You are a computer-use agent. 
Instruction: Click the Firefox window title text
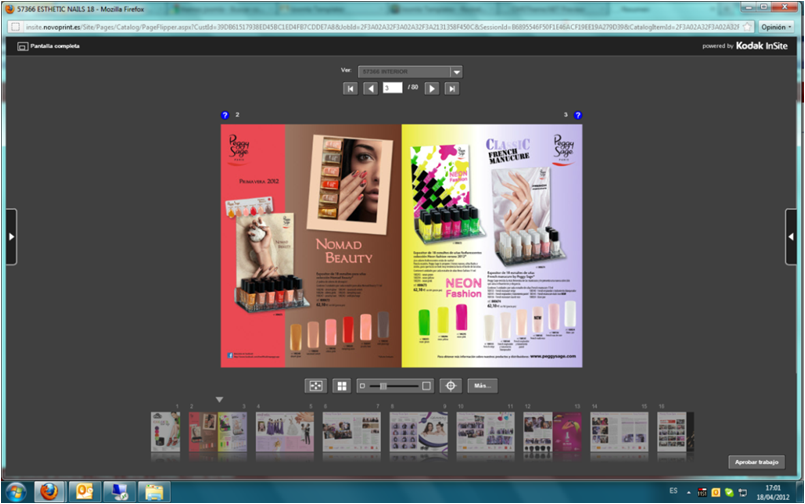click(x=81, y=9)
